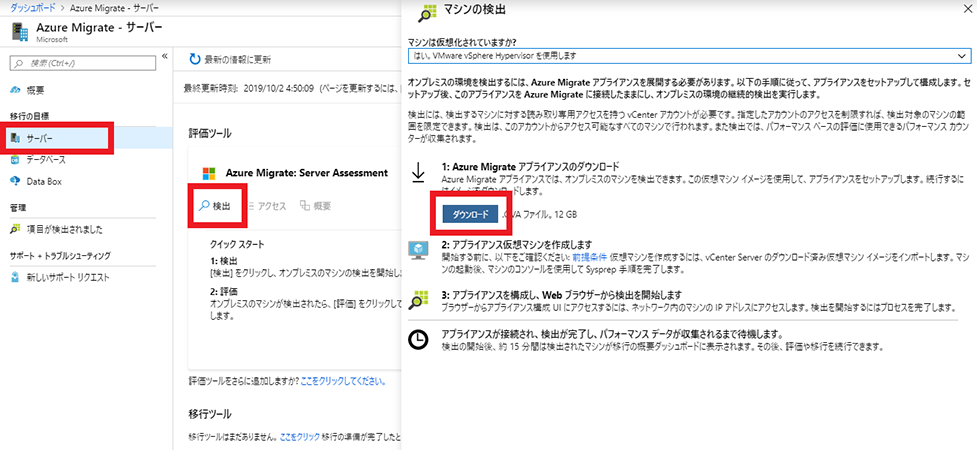
Task: Open the 前提条件 link in step 2
Action: pyautogui.click(x=590, y=258)
